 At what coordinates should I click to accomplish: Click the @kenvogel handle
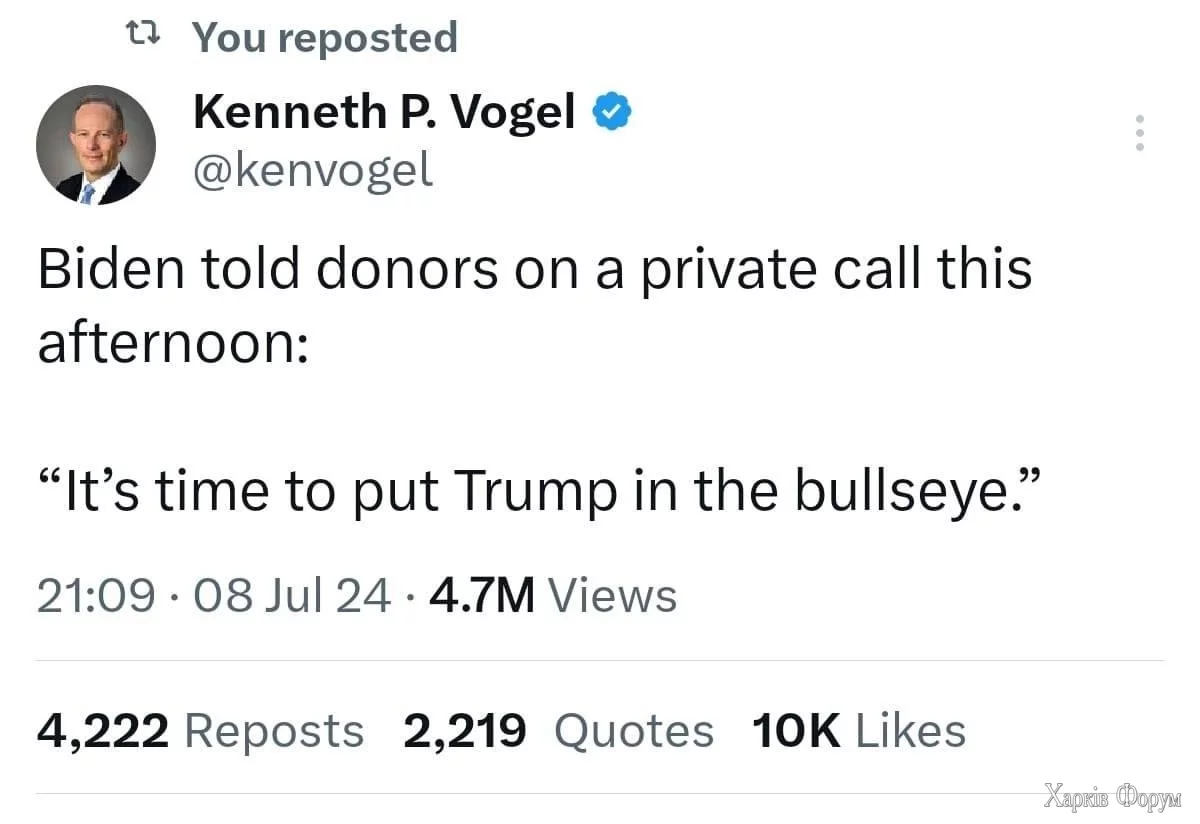312,170
